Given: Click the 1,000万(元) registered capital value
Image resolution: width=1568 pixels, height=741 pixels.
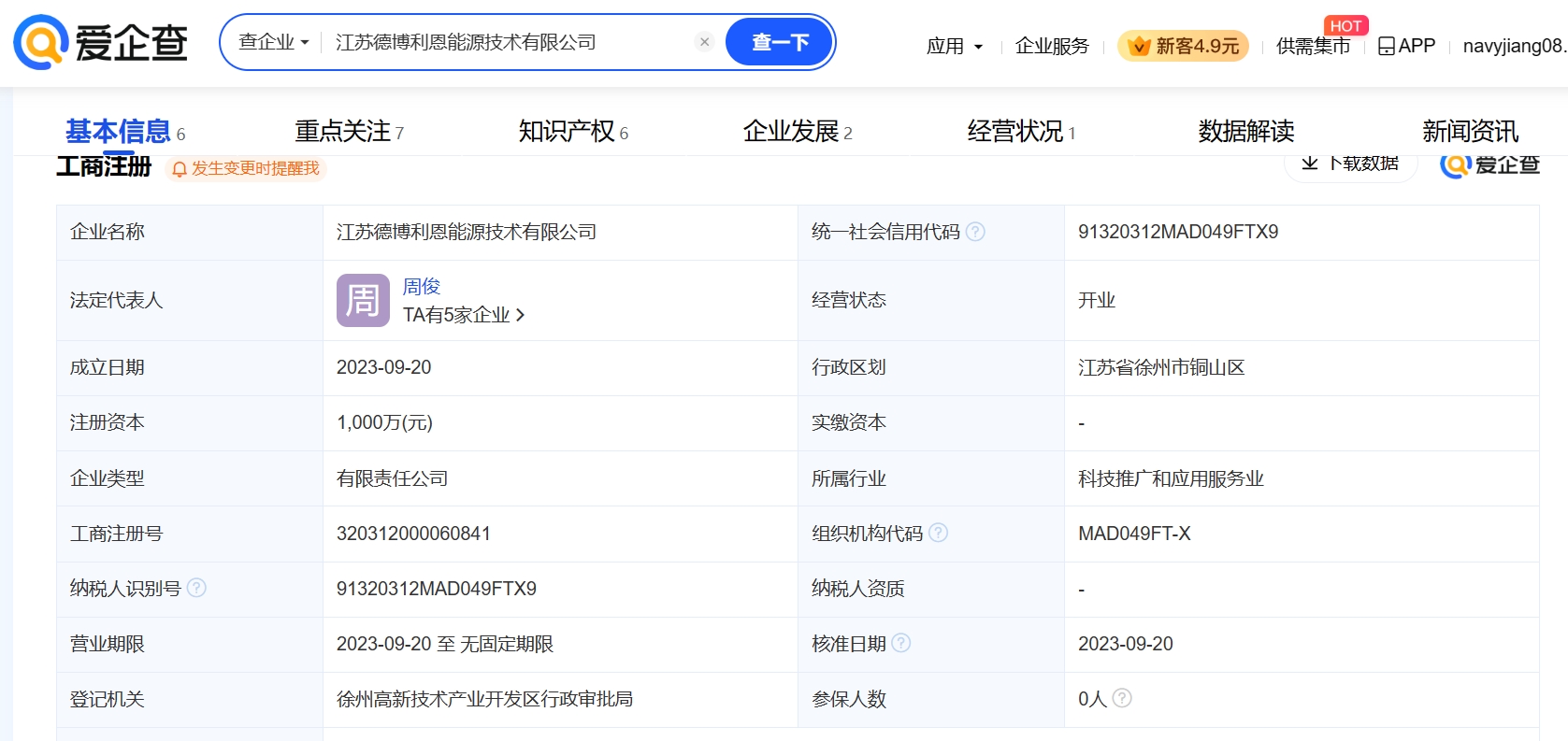Looking at the screenshot, I should pyautogui.click(x=384, y=422).
